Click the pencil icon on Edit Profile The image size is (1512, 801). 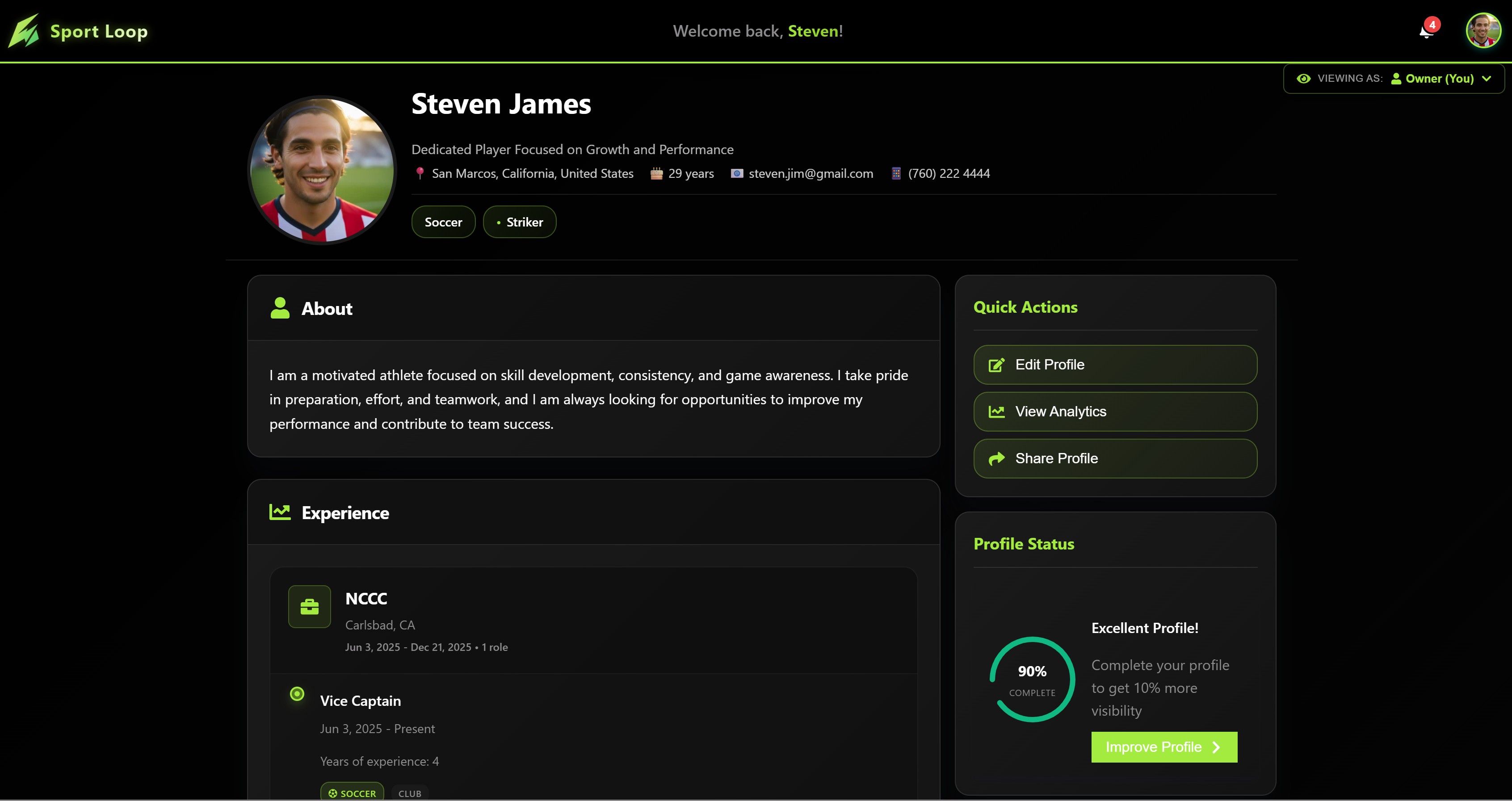(x=996, y=365)
